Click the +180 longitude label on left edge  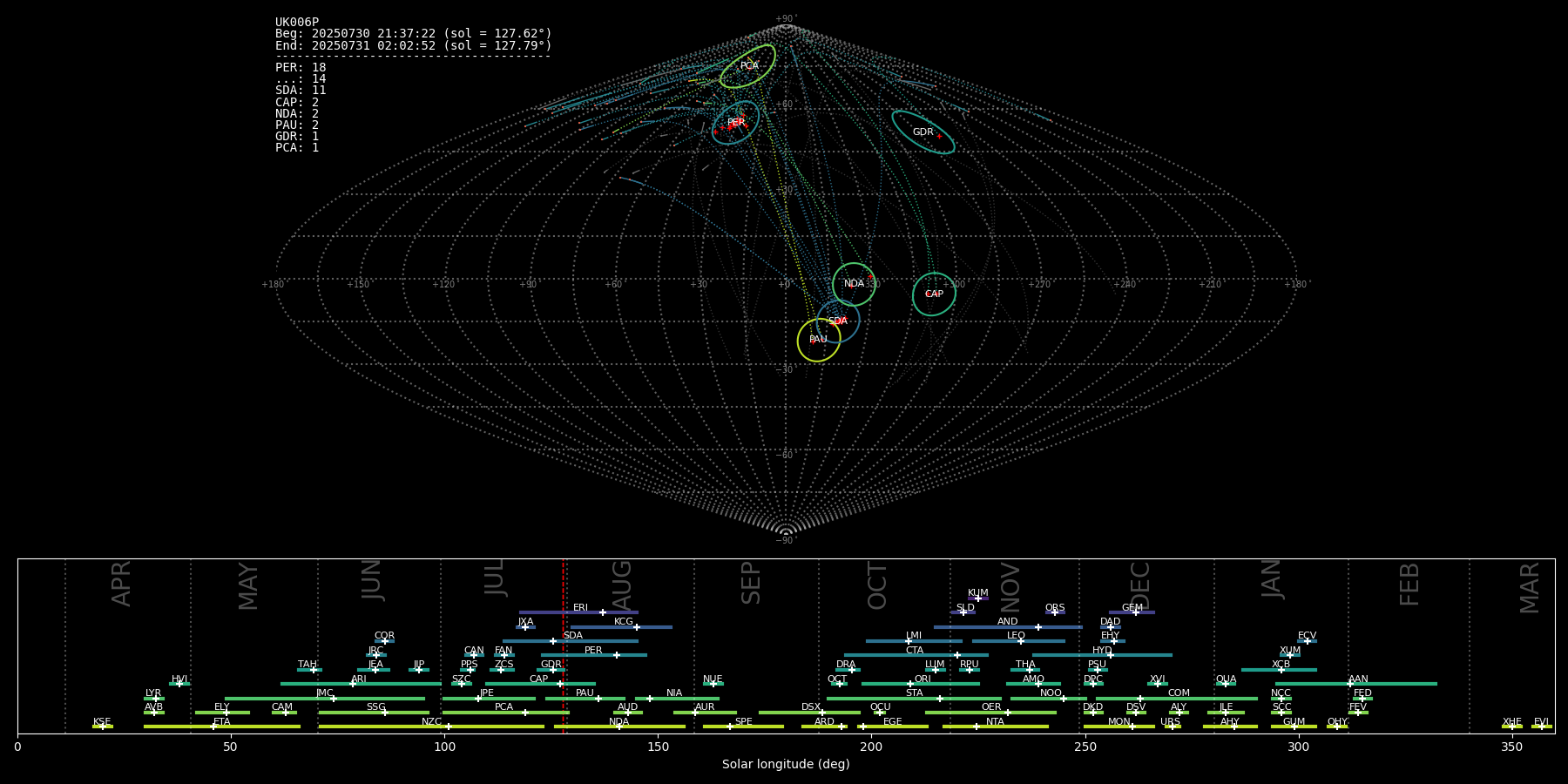pyautogui.click(x=274, y=285)
